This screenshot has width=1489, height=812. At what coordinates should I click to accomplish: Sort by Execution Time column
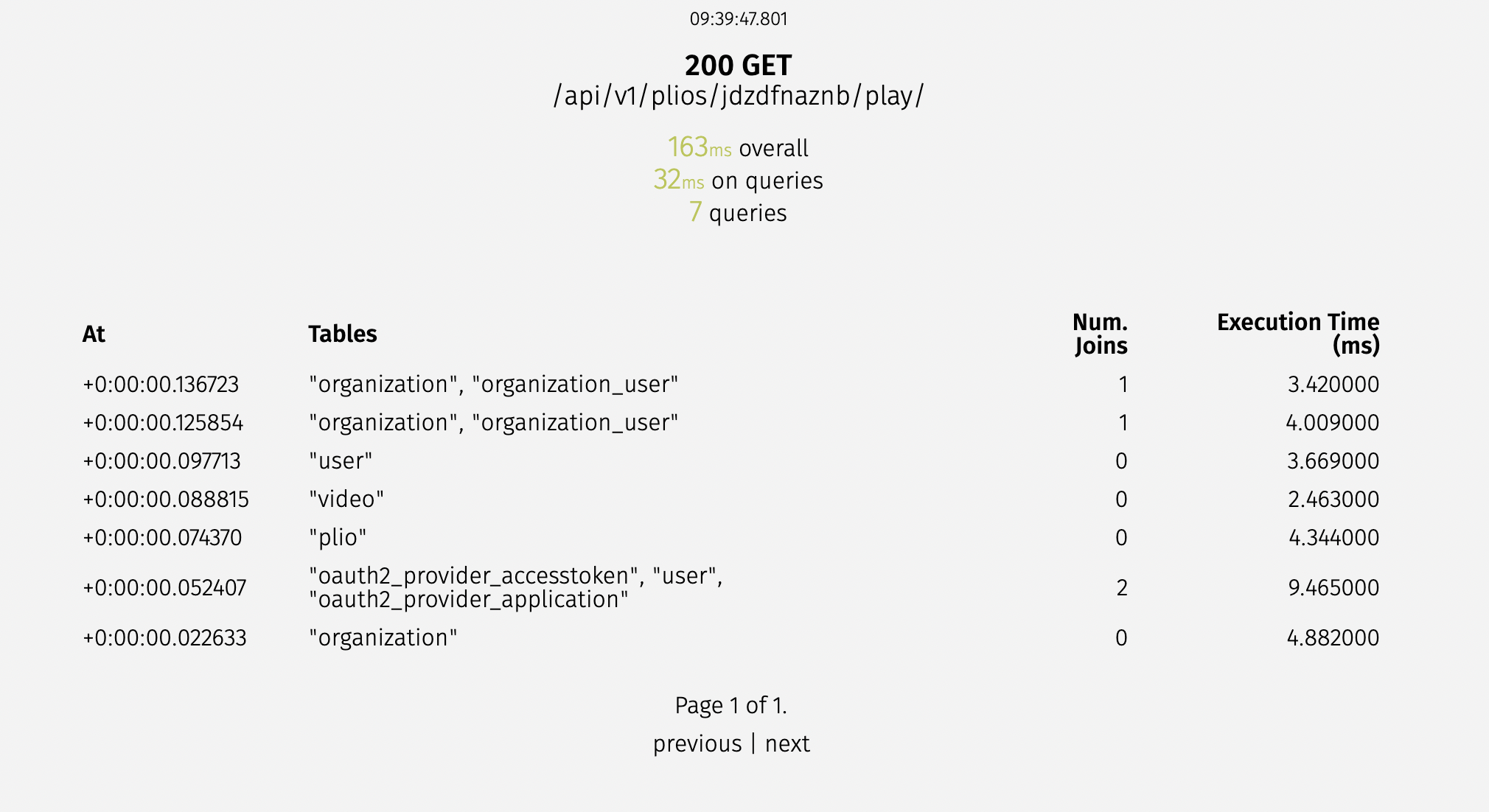click(1297, 333)
